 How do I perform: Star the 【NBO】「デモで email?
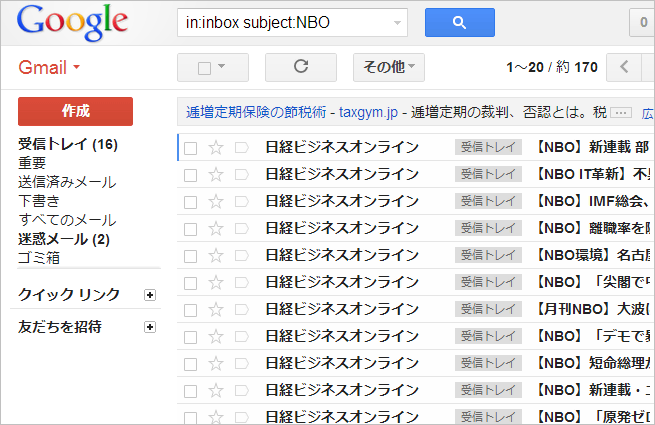[216, 337]
